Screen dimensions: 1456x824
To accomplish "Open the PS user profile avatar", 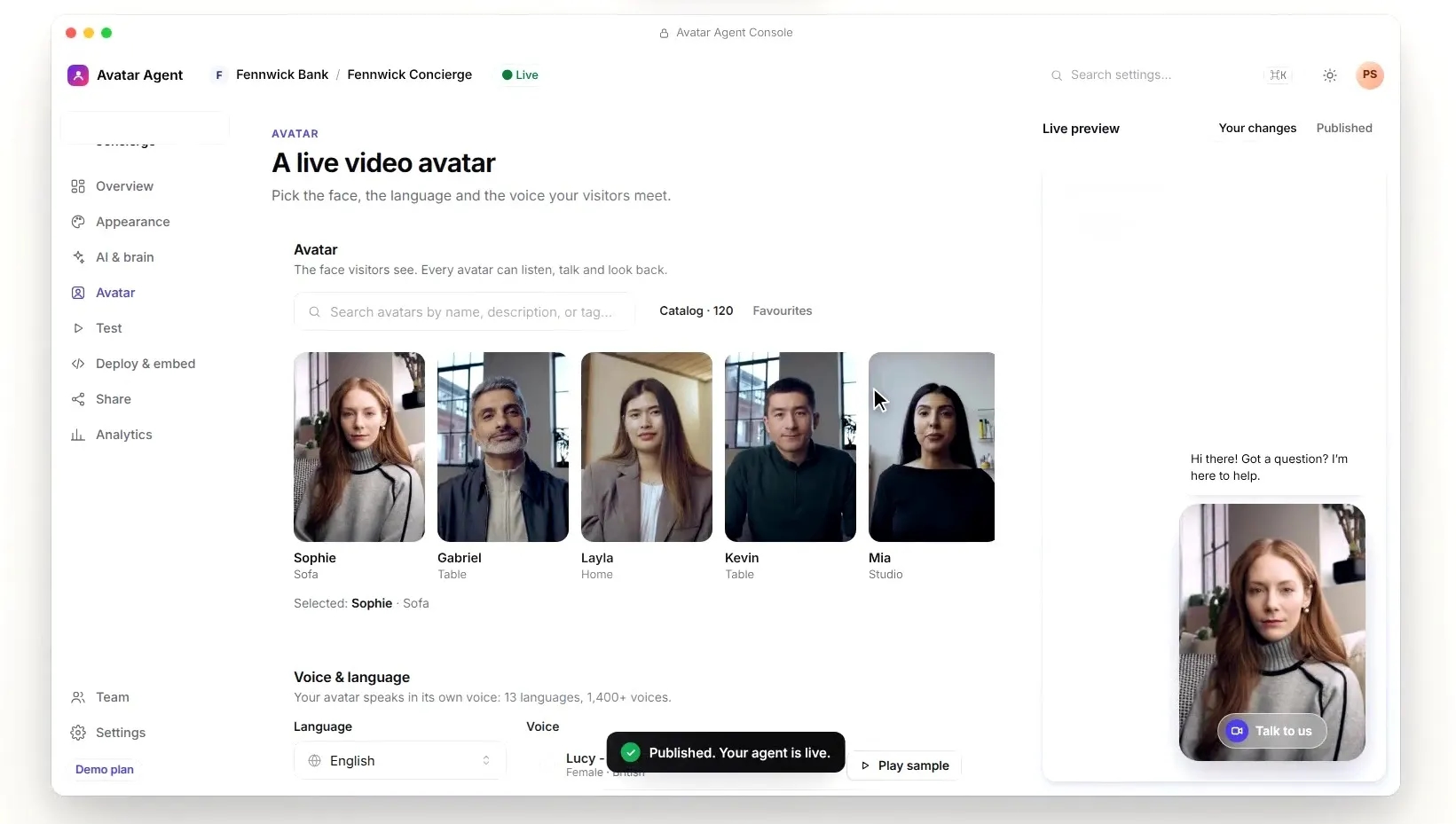I will (1370, 75).
